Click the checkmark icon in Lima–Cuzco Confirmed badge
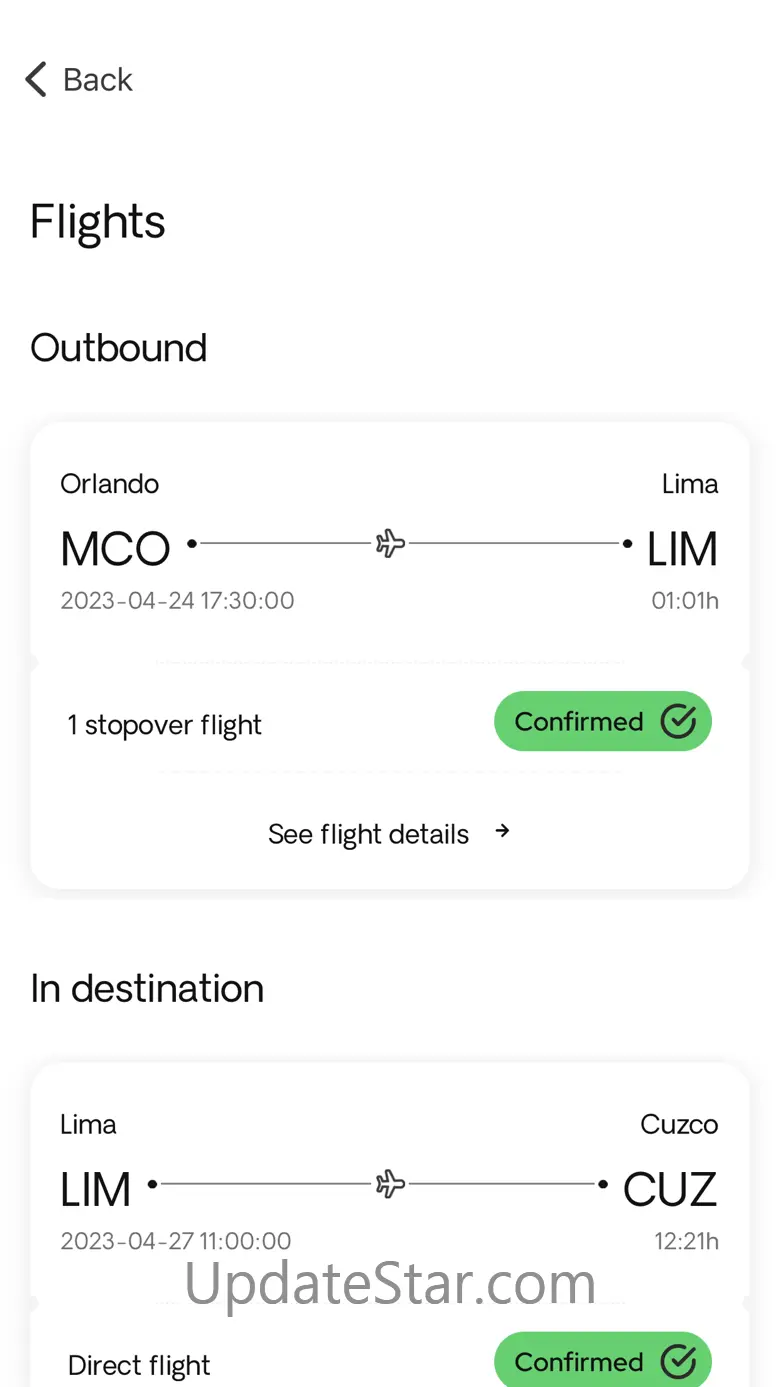 [678, 1361]
